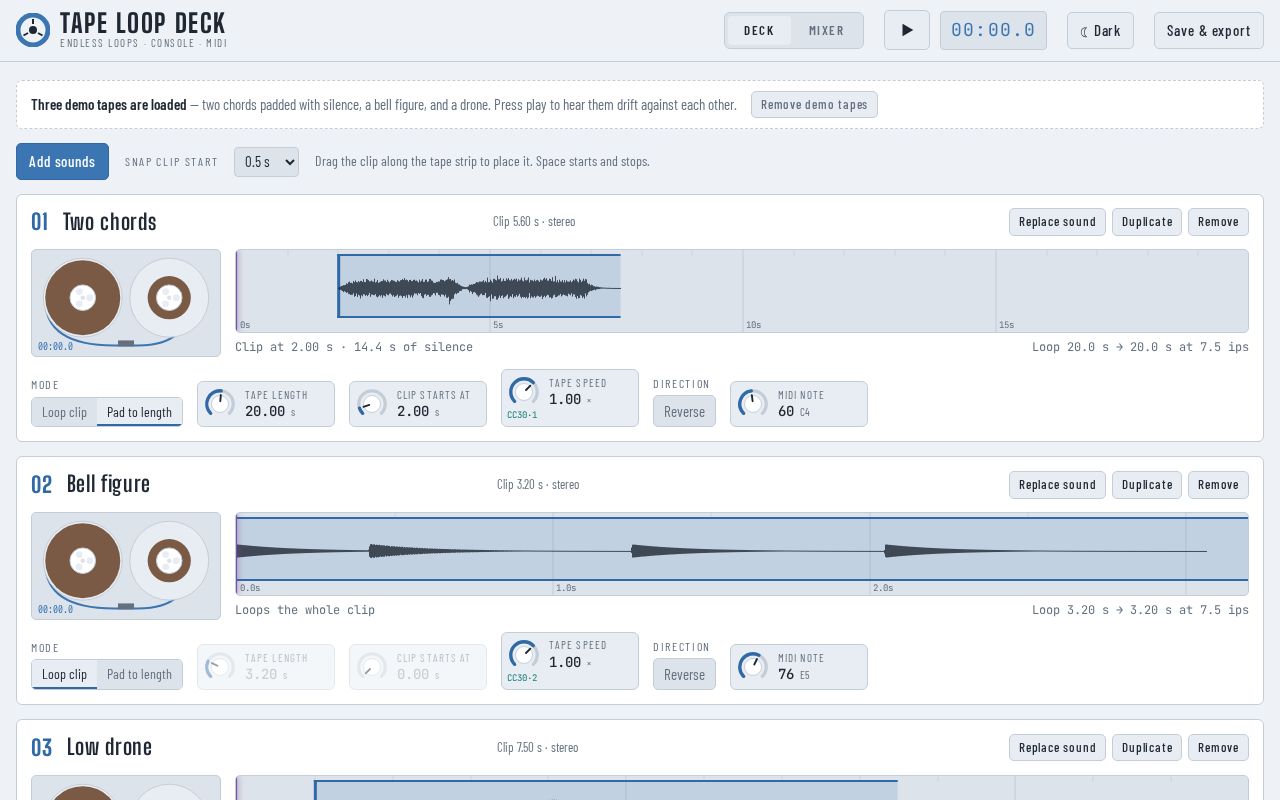The width and height of the screenshot is (1280, 800).
Task: Replace sound on Low drone tape
Action: 1057,748
